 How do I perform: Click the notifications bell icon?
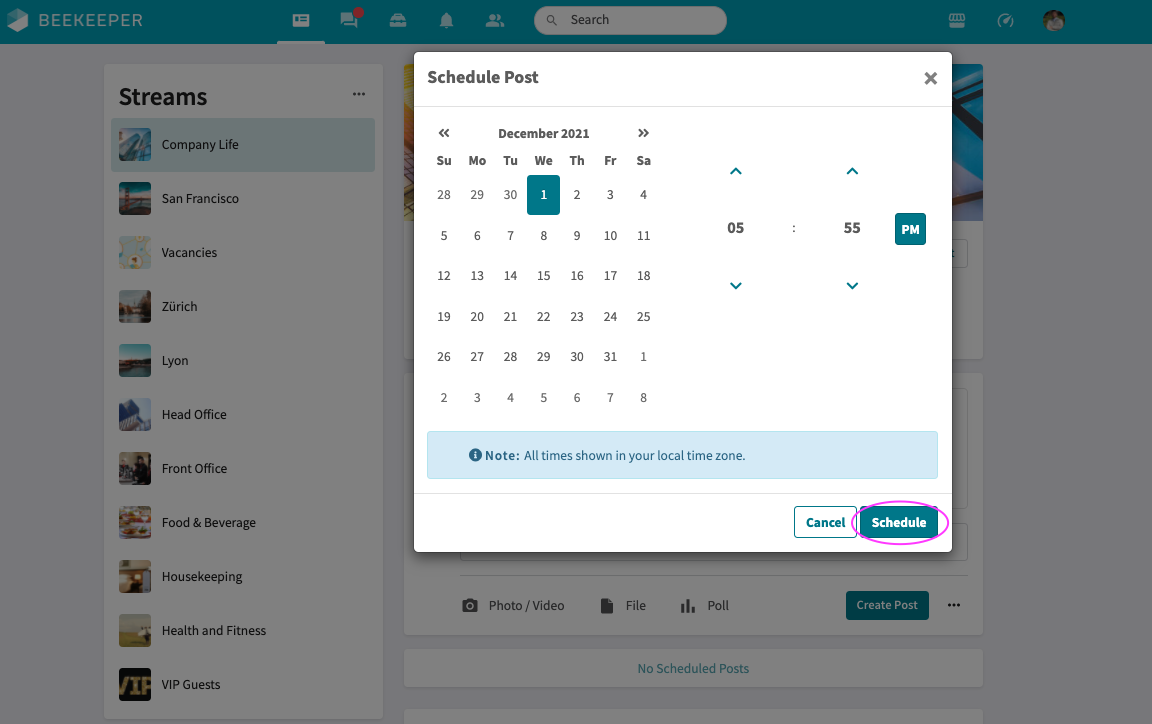(x=447, y=20)
